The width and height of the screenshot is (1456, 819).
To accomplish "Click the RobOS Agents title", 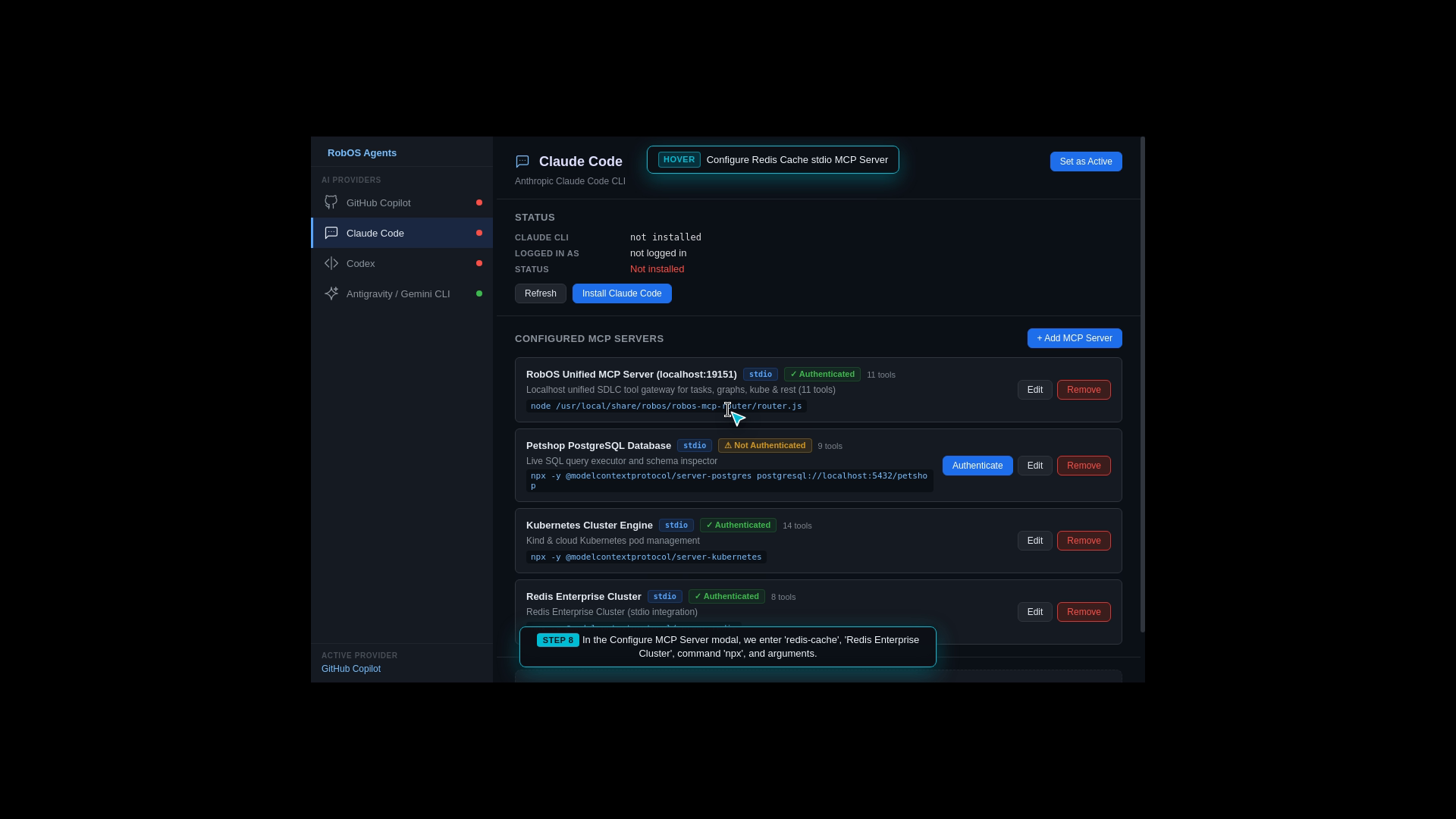I will tap(362, 153).
